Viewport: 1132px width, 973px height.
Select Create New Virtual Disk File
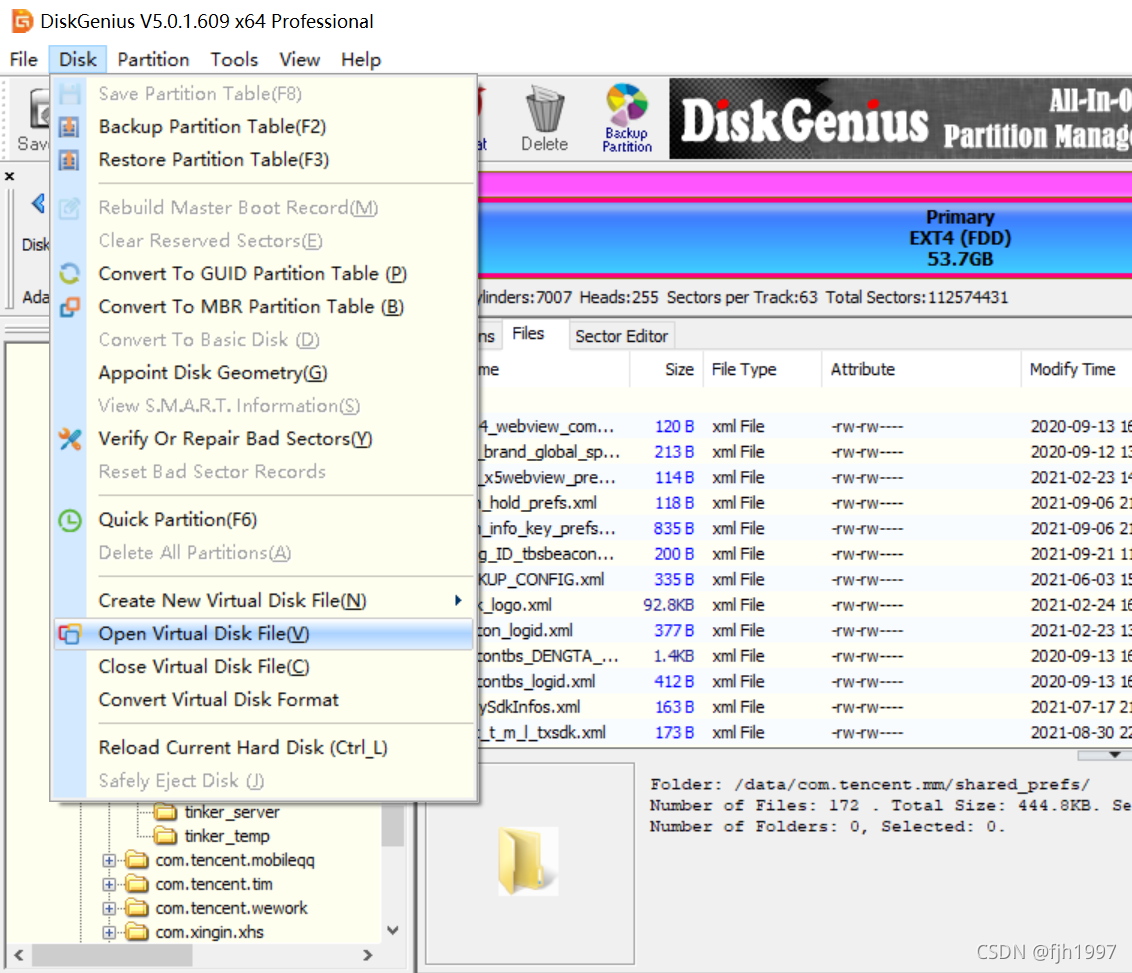264,601
